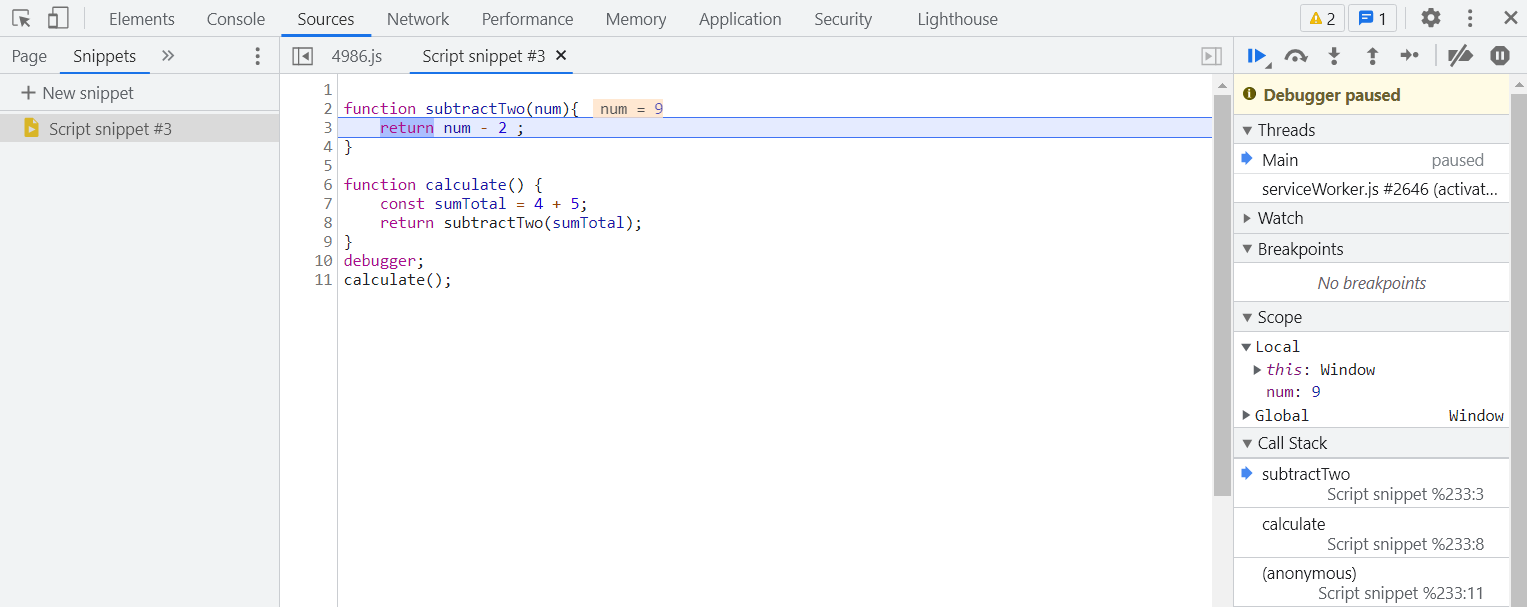The width and height of the screenshot is (1527, 607).
Task: Close the DevTools panel
Action: (x=1510, y=18)
